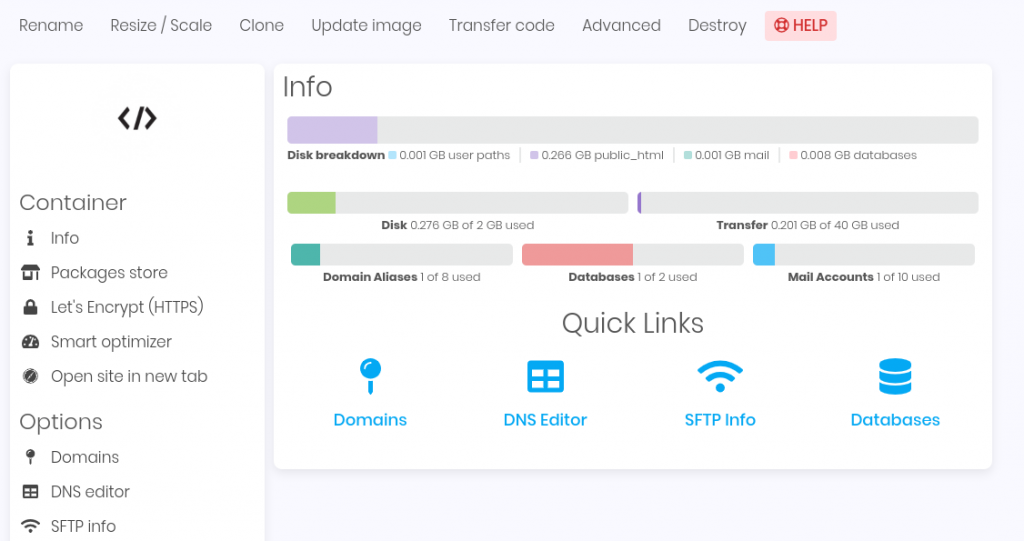This screenshot has height=541, width=1024.
Task: Click the compass icon for open site
Action: click(x=30, y=376)
